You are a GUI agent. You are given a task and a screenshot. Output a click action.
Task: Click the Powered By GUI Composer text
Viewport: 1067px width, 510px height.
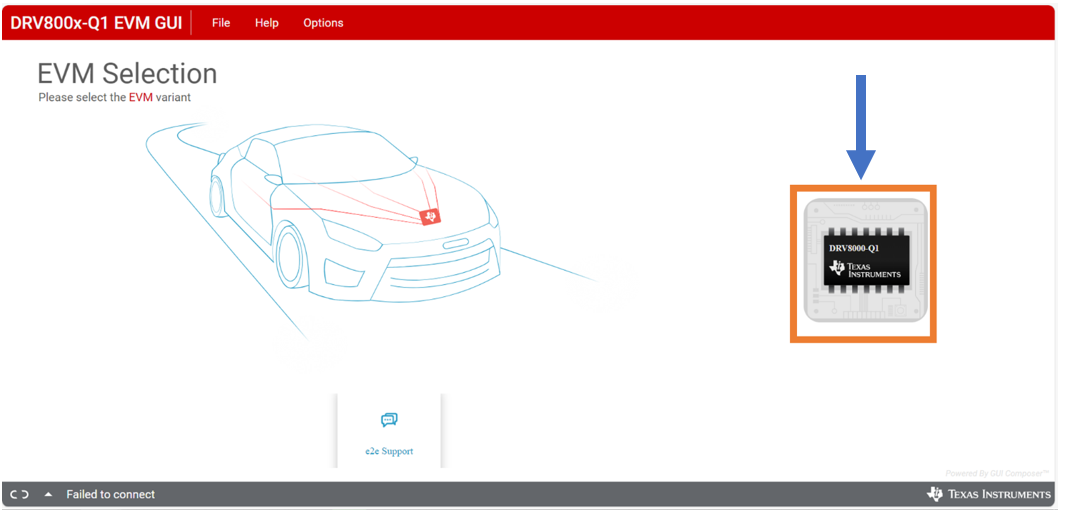[x=997, y=473]
